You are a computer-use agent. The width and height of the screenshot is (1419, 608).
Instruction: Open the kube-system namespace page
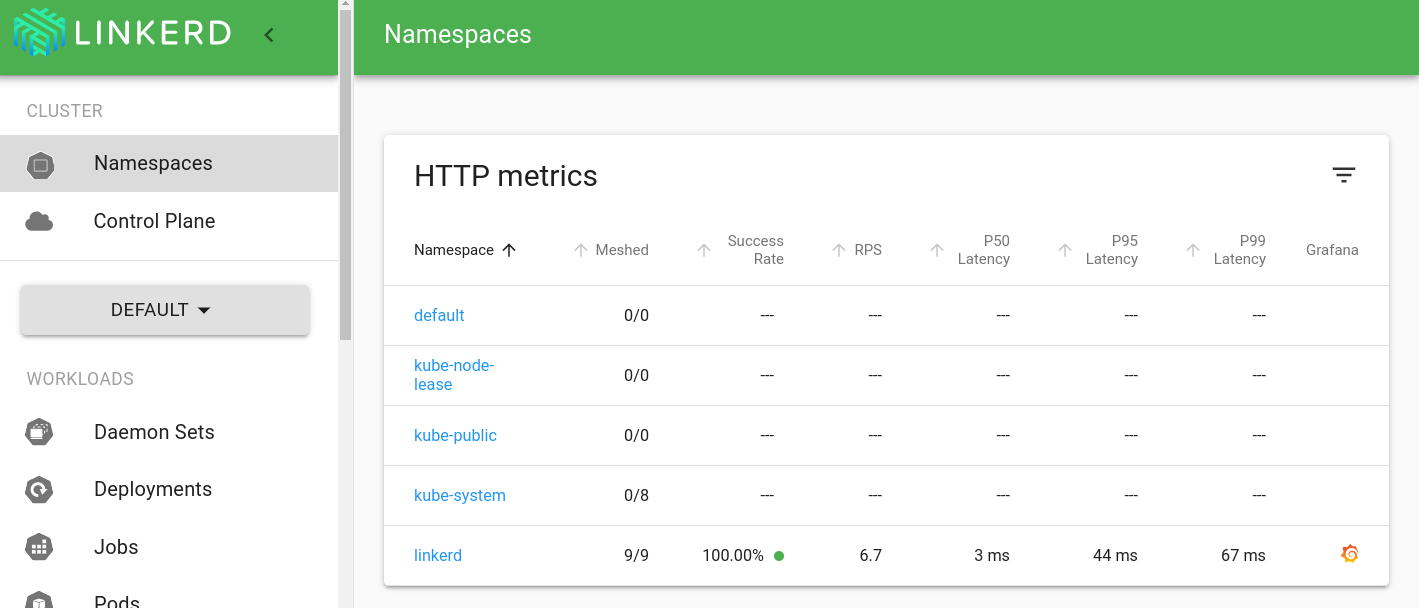(459, 495)
